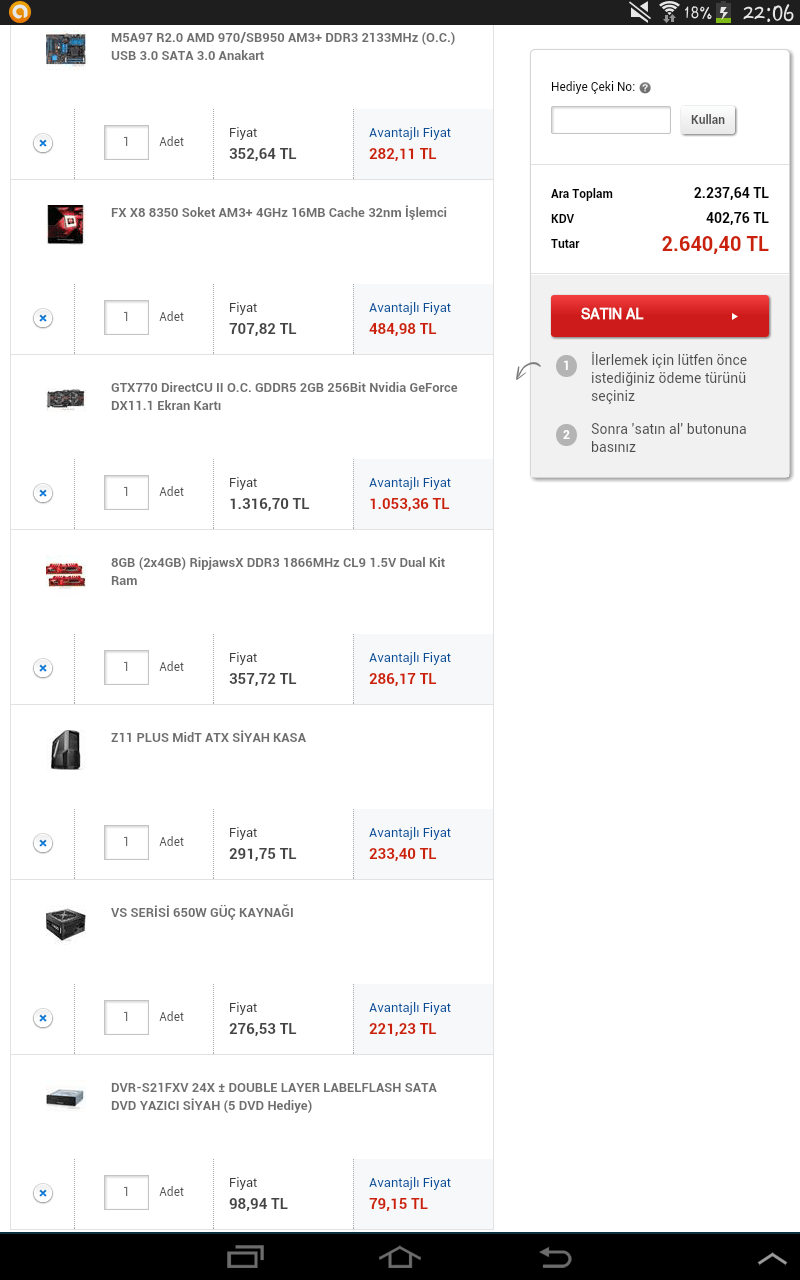Image resolution: width=800 pixels, height=1280 pixels.
Task: Open the recent apps navigation icon
Action: coord(245,1257)
